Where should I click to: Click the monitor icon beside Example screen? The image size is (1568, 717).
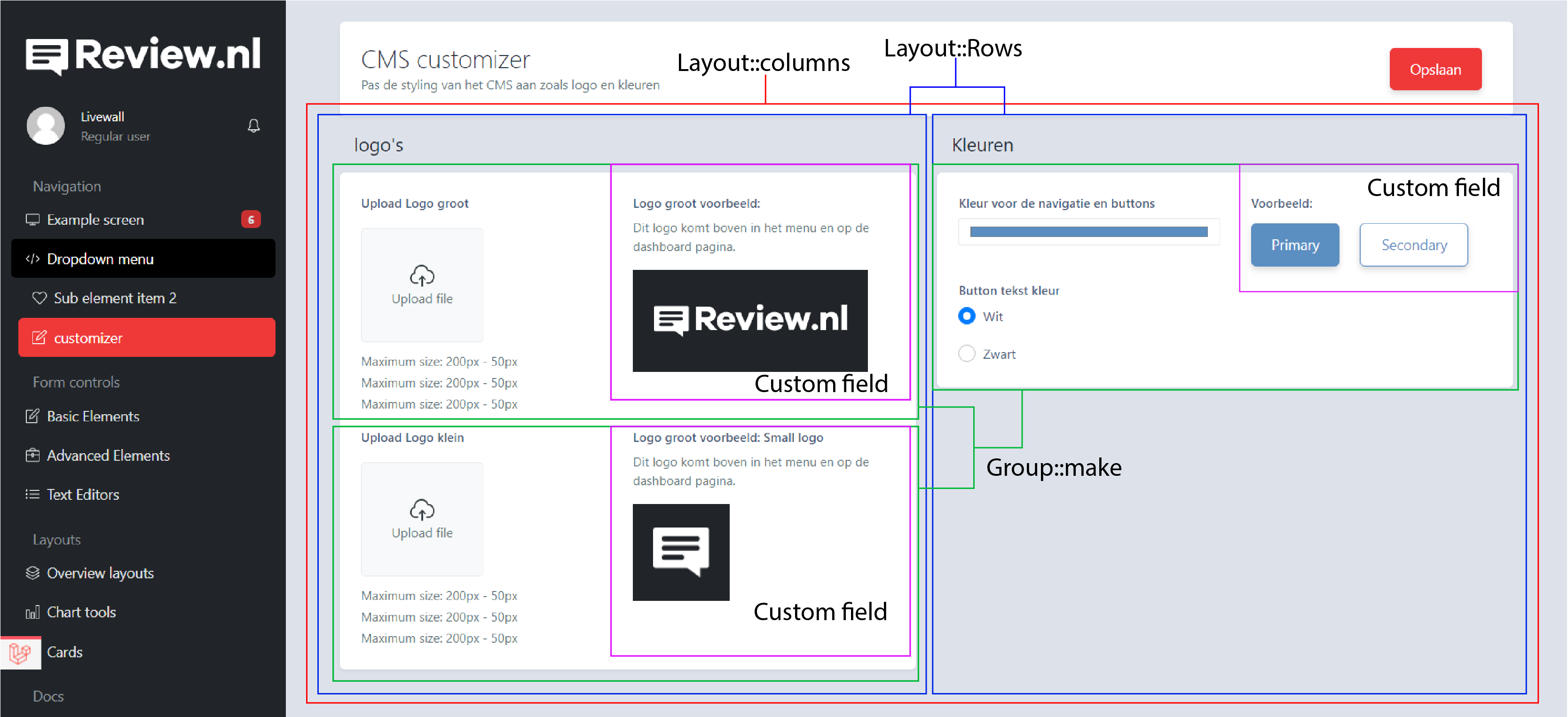point(32,220)
